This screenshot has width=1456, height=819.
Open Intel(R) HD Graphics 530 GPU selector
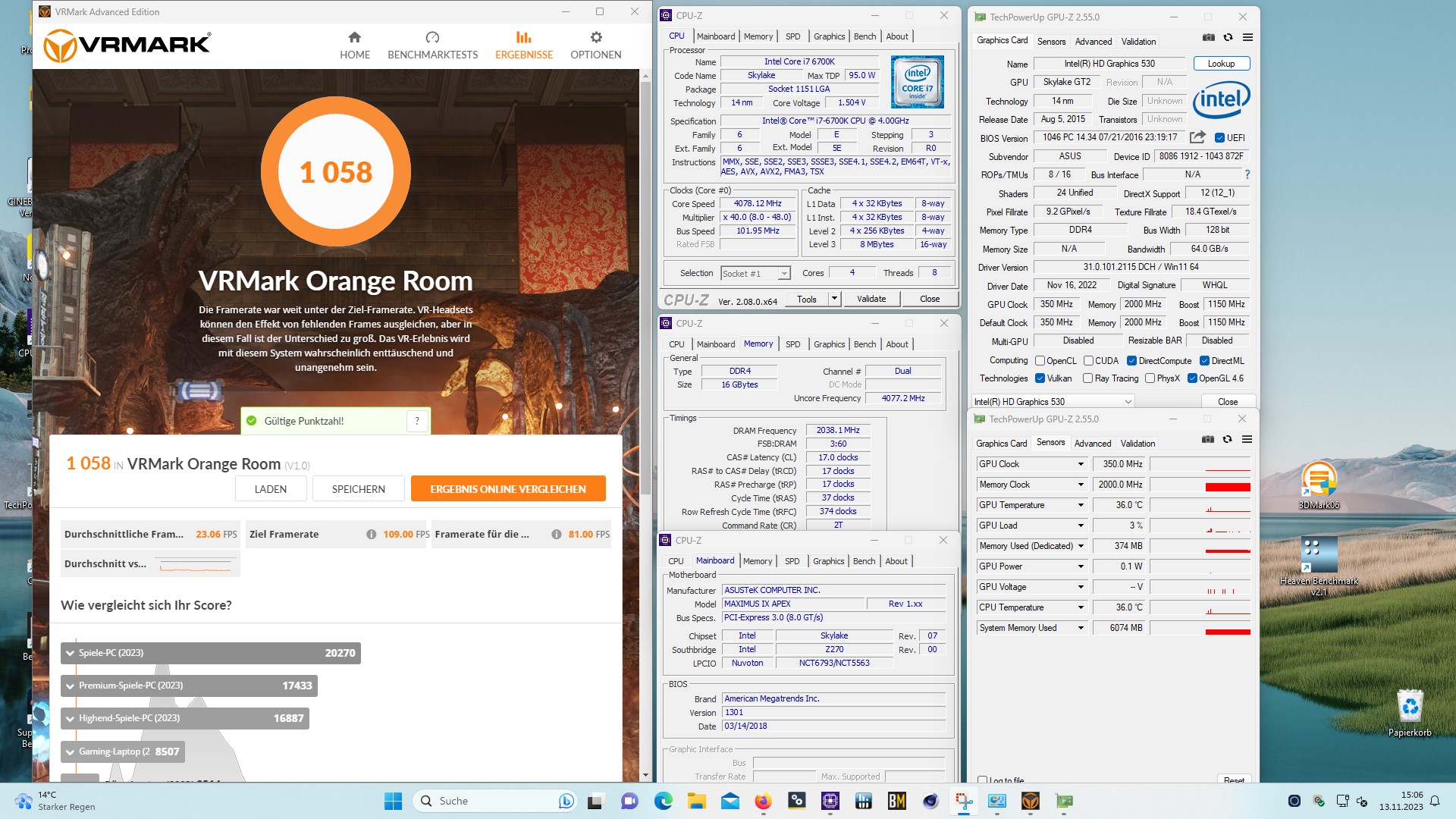pos(1053,402)
